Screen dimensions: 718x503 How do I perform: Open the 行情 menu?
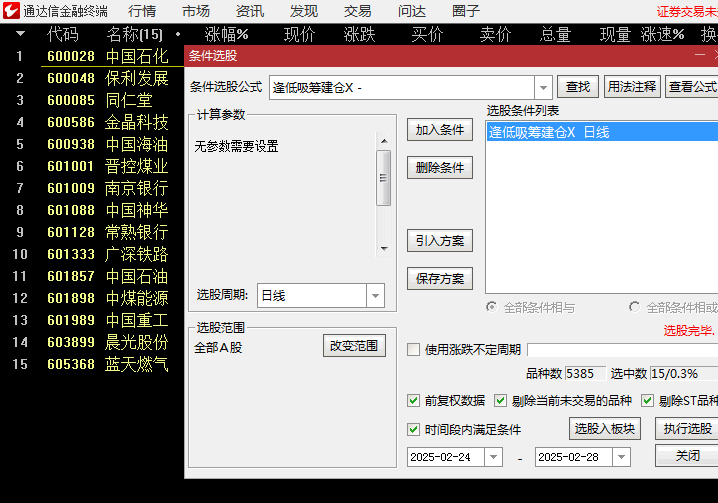tap(141, 11)
